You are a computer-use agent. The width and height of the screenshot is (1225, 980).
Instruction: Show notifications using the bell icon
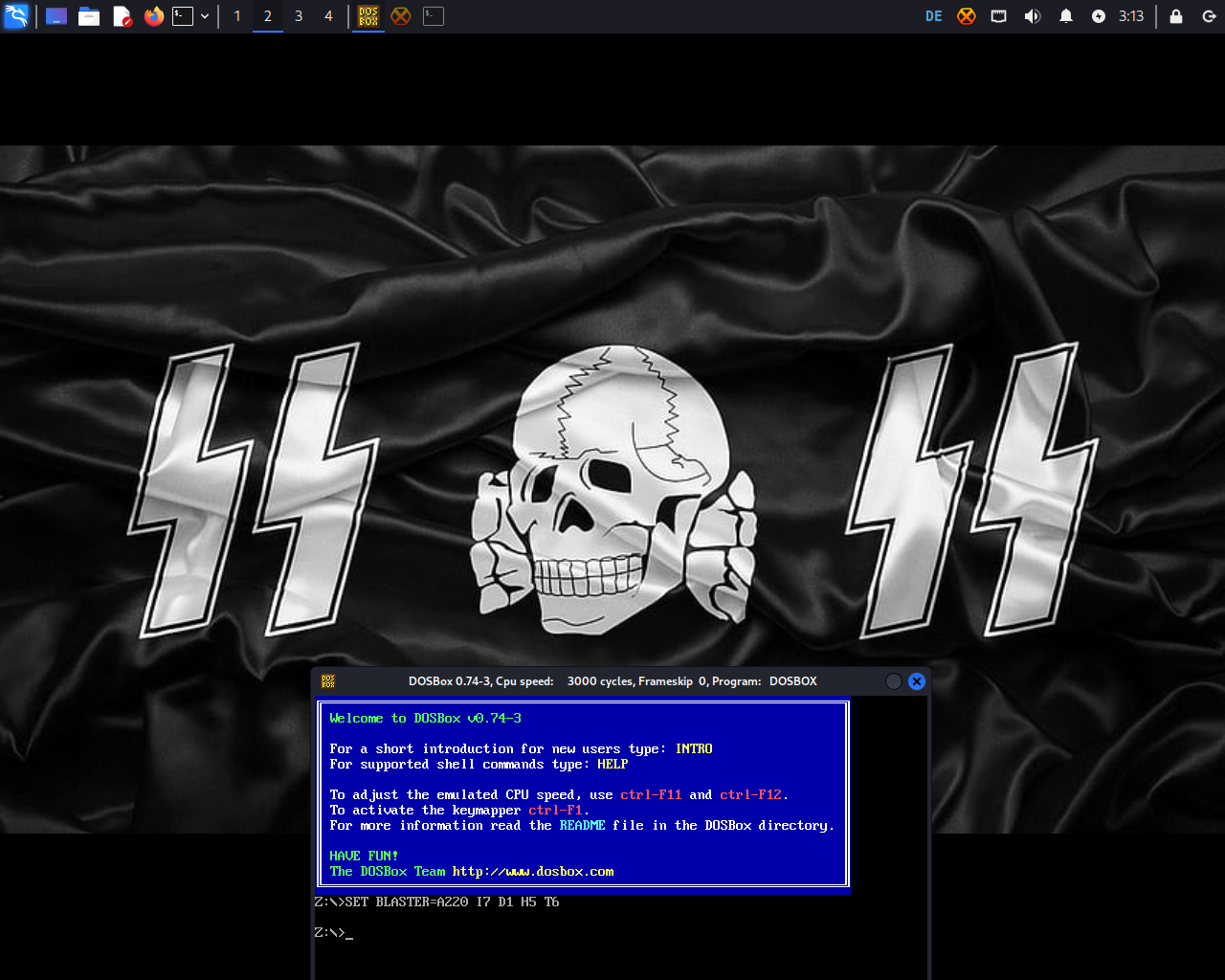pos(1065,16)
